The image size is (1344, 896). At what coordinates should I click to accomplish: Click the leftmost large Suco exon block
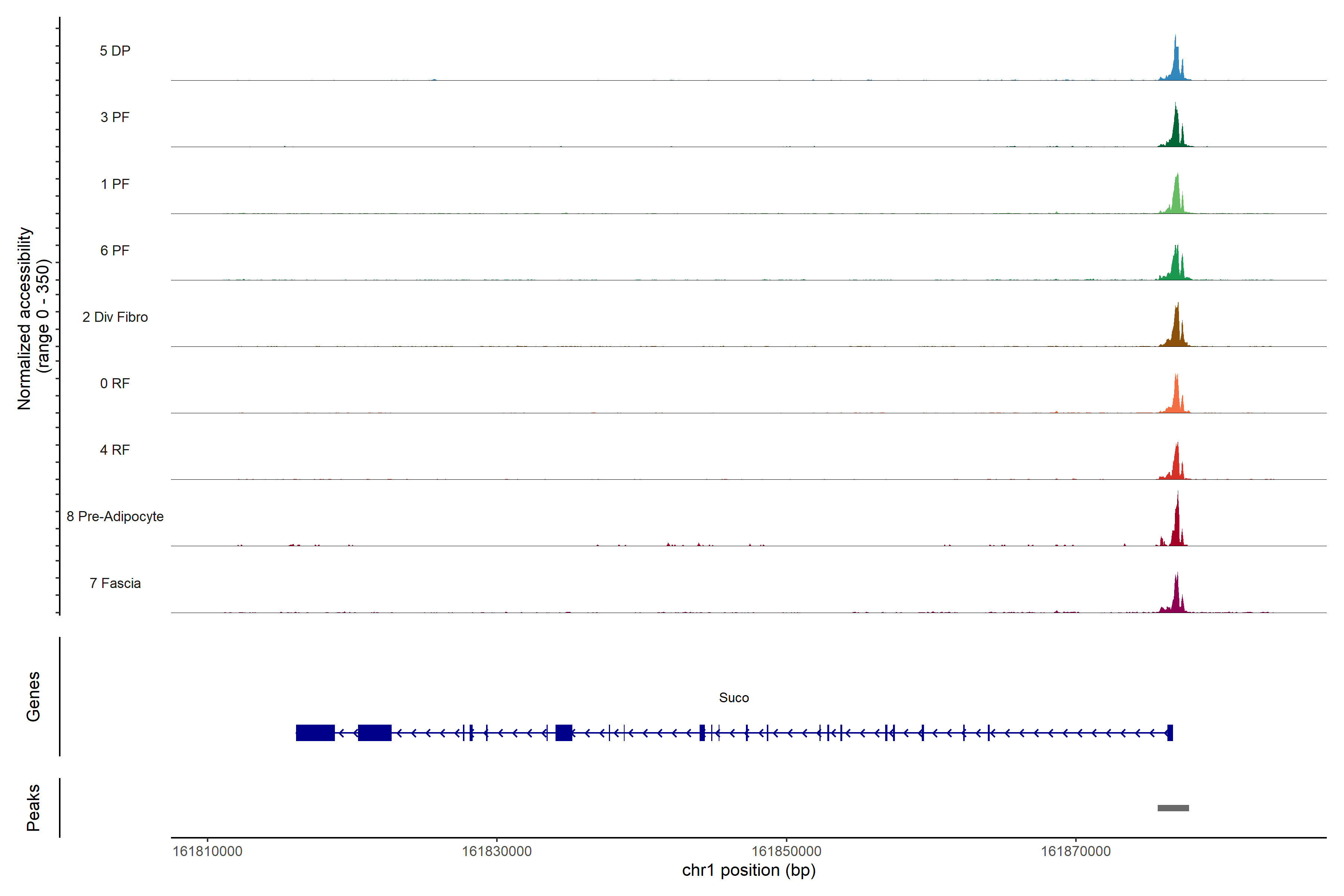click(315, 732)
